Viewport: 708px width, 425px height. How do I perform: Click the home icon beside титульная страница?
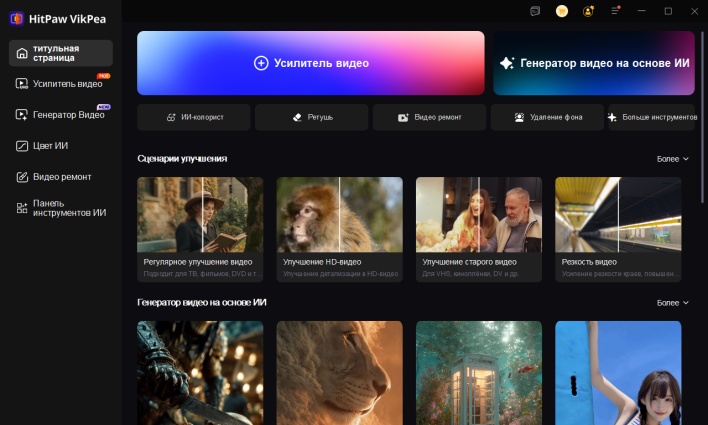[22, 52]
